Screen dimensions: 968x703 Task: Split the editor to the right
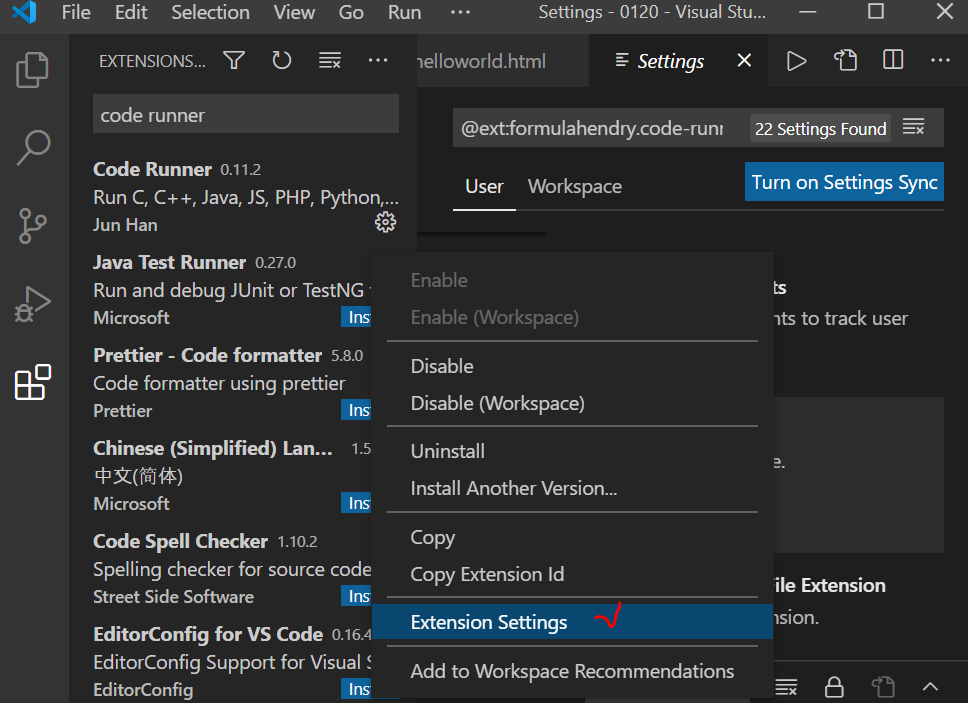tap(893, 60)
